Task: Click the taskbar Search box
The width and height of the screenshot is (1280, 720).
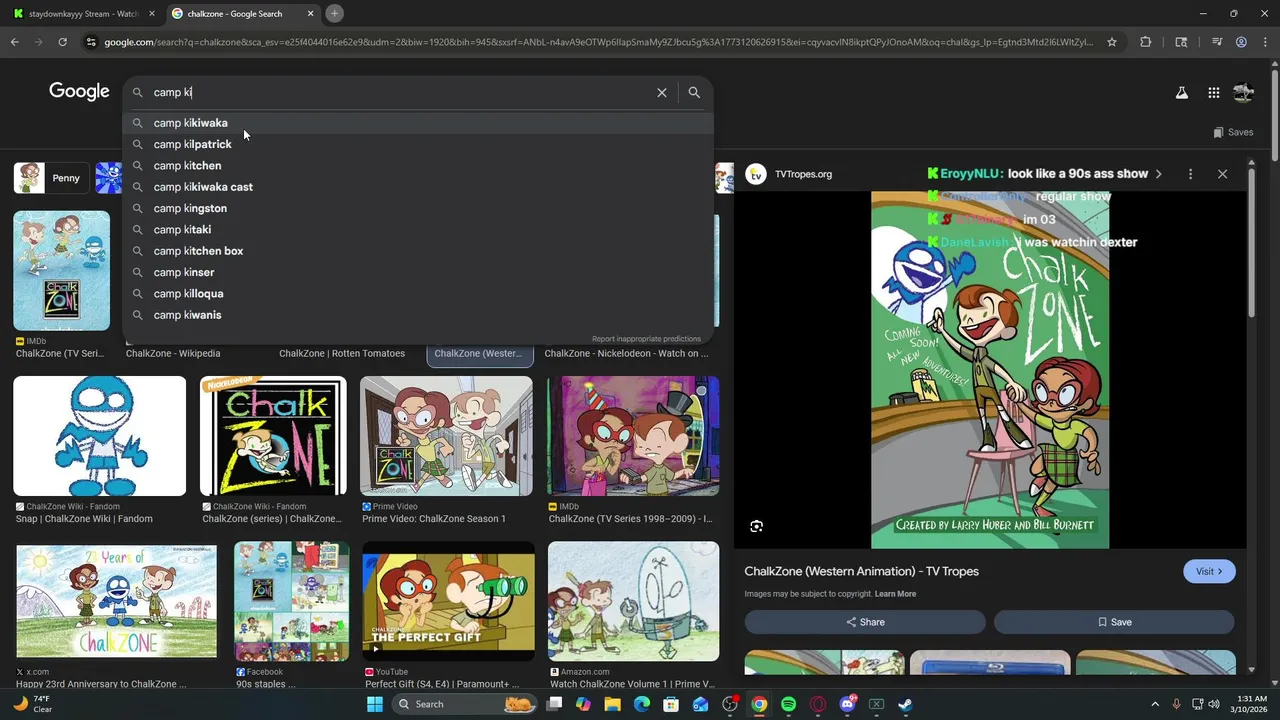Action: pyautogui.click(x=467, y=704)
